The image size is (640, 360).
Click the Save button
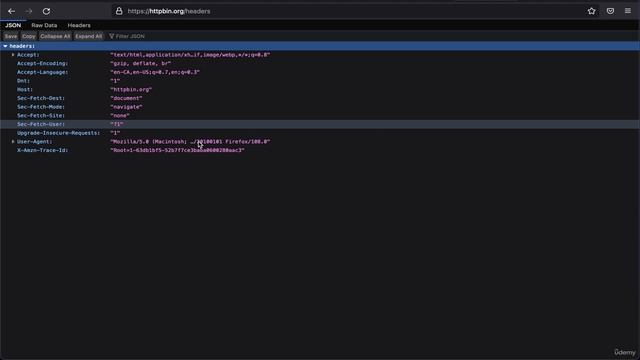[11, 36]
